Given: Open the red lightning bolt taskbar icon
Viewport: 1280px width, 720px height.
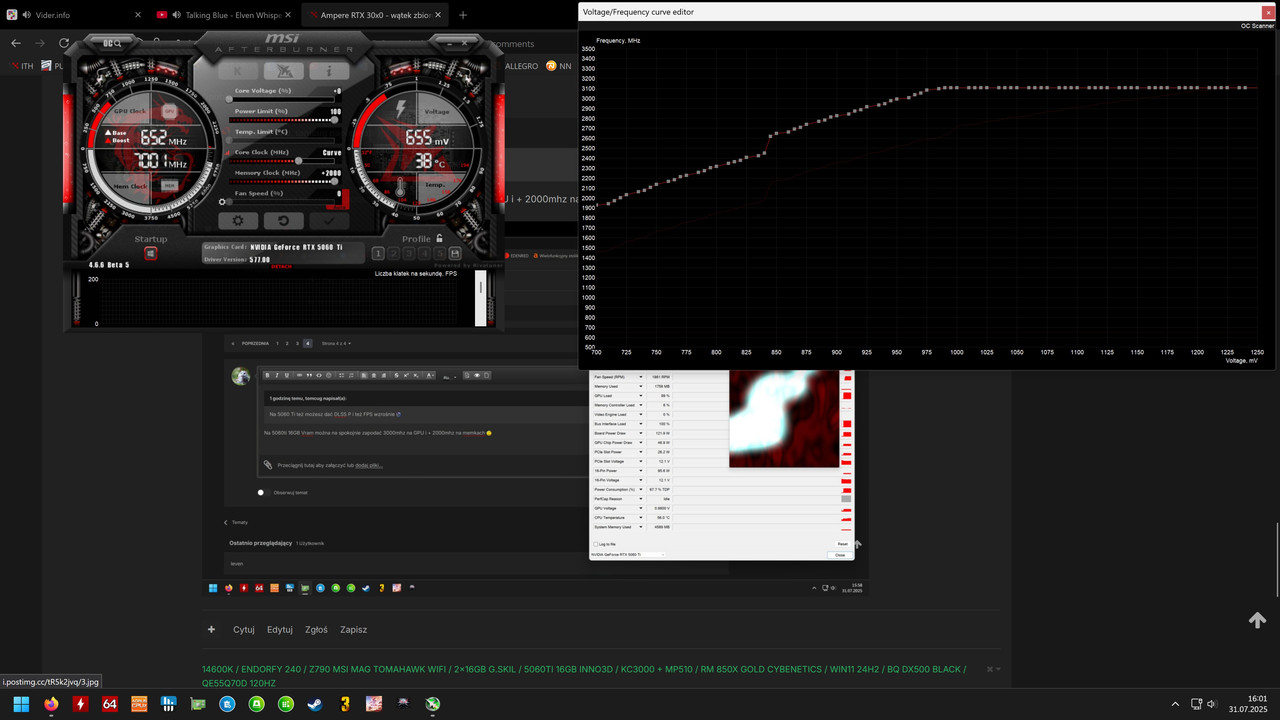Looking at the screenshot, I should (x=80, y=704).
